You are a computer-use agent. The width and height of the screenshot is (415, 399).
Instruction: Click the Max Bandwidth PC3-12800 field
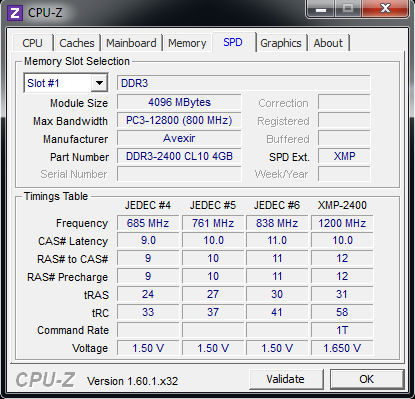tap(179, 120)
